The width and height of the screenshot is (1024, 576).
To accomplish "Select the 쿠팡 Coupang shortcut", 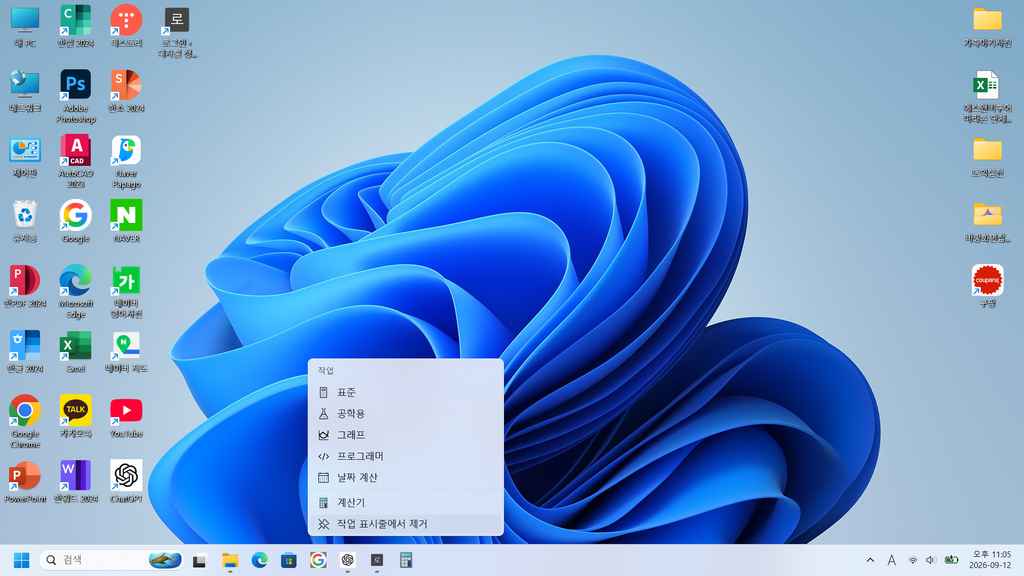I will 987,287.
